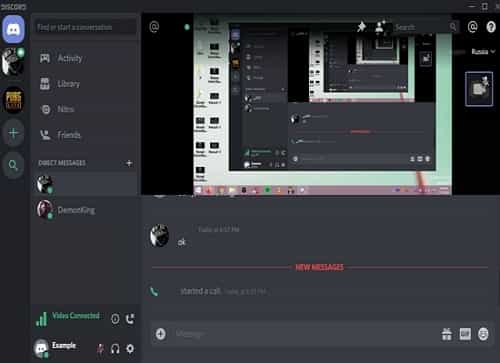Viewport: 500px width, 363px height.
Task: Click the @ icon in chat header
Action: pyautogui.click(x=154, y=27)
